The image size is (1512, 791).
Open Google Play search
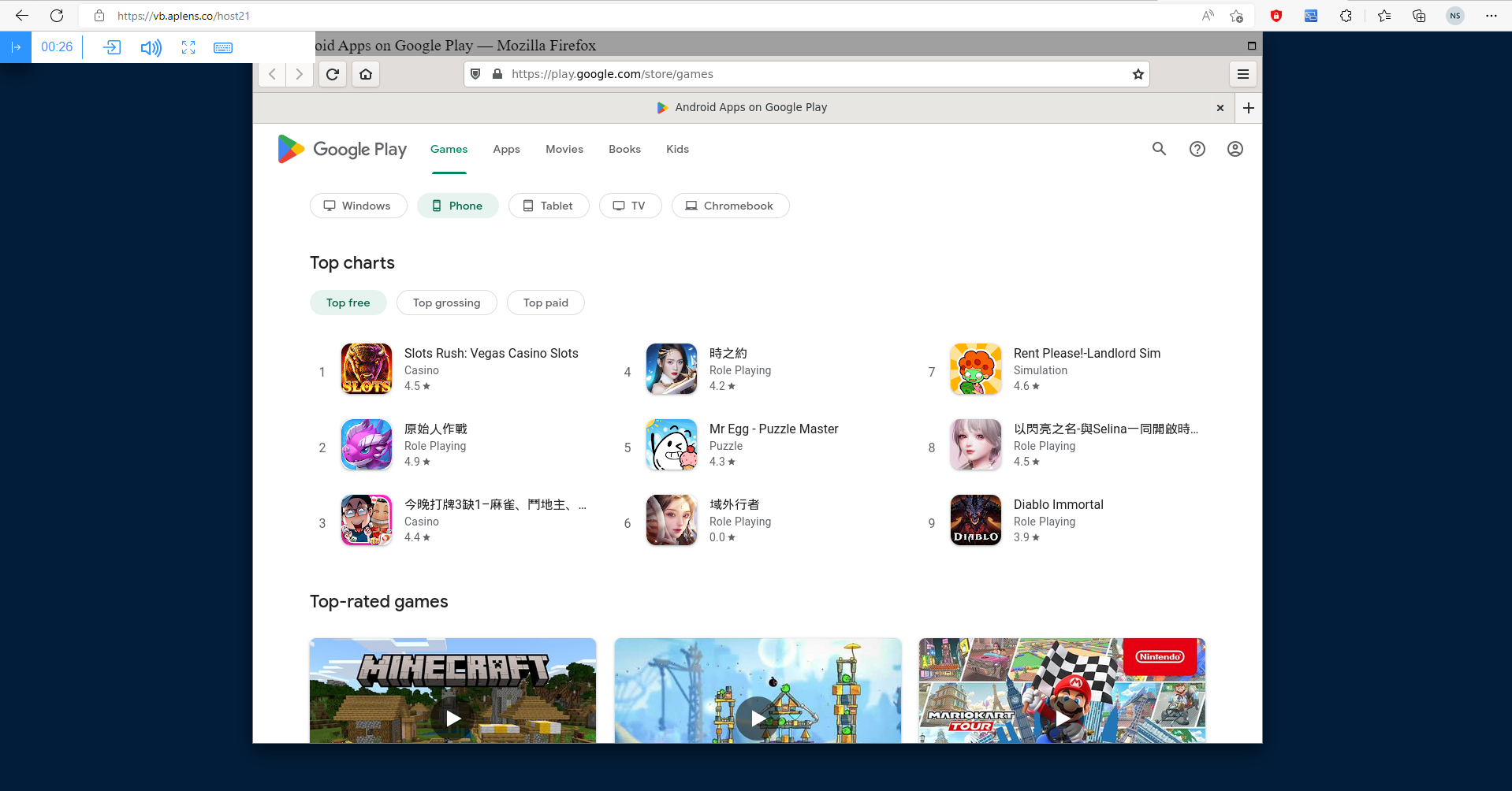click(1159, 149)
